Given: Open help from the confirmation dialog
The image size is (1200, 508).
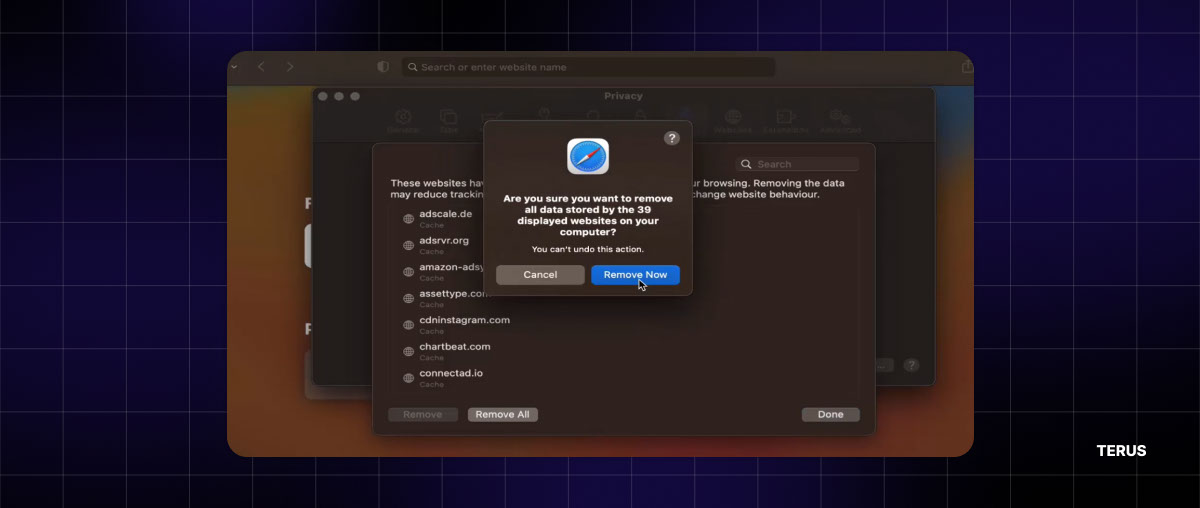Looking at the screenshot, I should 672,139.
